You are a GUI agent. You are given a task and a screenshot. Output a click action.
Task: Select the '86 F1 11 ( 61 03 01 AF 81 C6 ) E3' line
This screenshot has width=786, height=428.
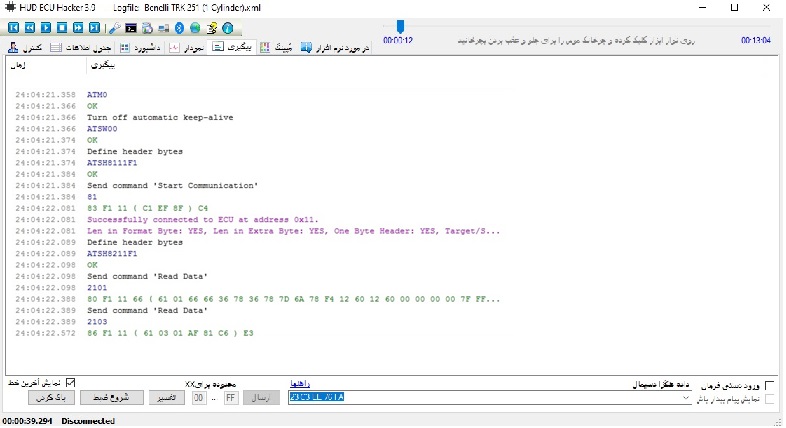click(170, 333)
